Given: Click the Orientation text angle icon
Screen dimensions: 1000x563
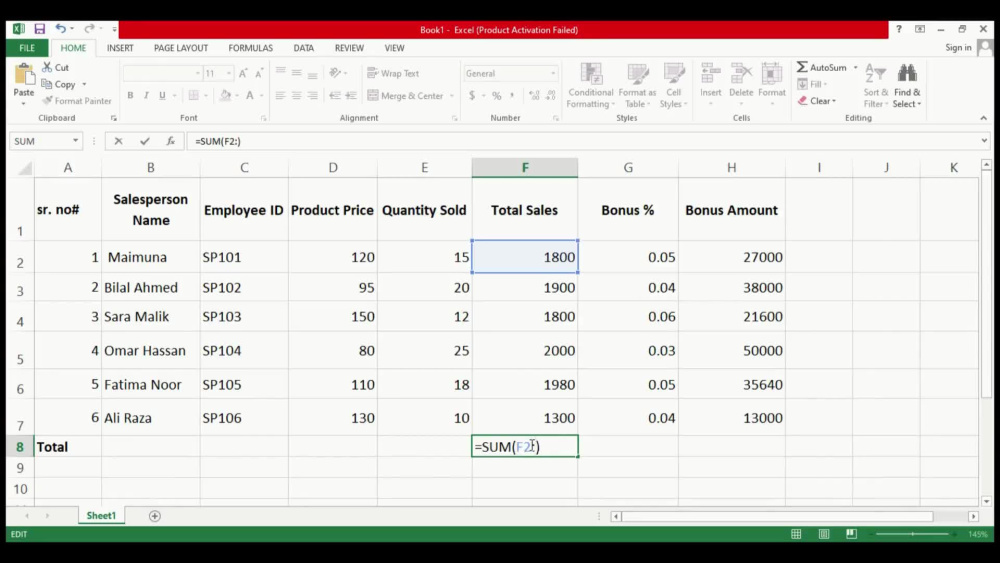Looking at the screenshot, I should tap(335, 73).
